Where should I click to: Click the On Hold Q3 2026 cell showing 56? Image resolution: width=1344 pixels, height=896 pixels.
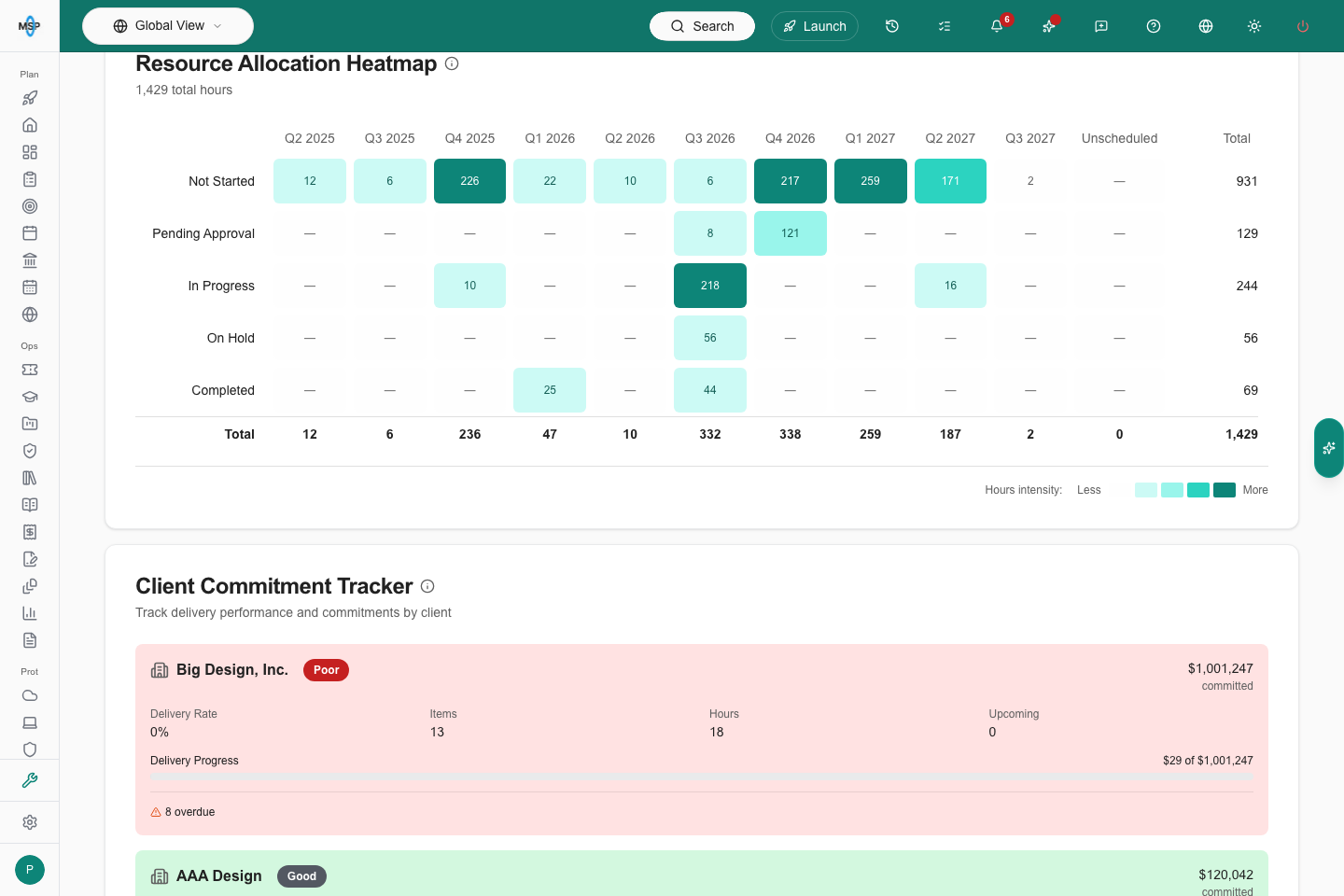click(710, 338)
